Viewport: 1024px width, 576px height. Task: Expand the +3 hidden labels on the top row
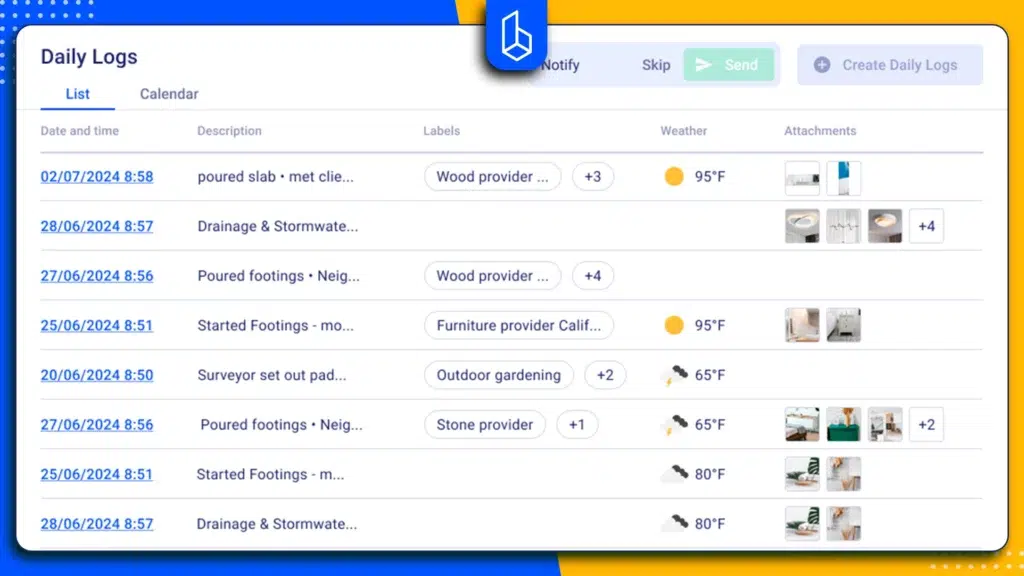coord(593,176)
